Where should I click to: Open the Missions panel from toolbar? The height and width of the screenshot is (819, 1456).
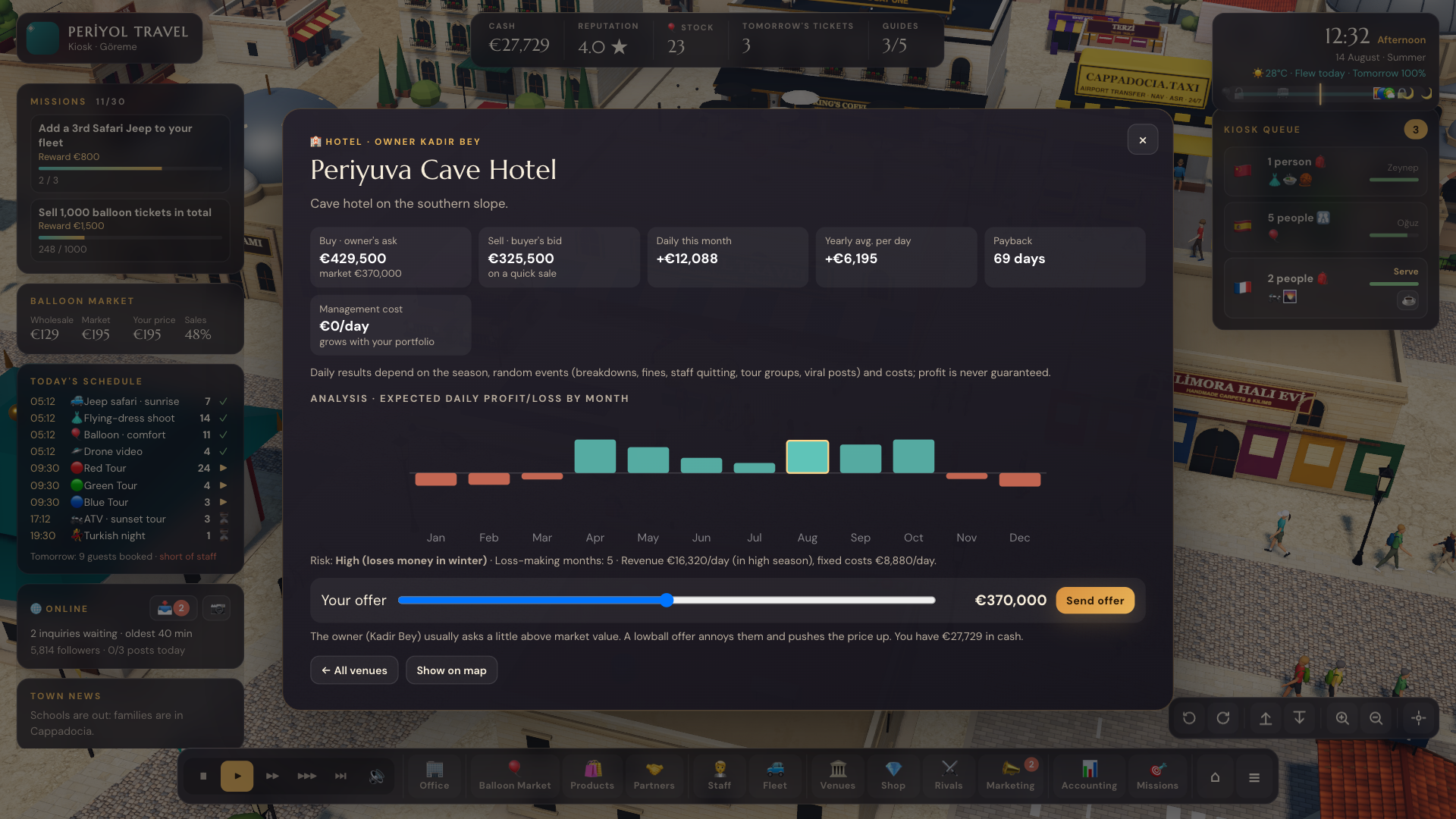click(1157, 775)
